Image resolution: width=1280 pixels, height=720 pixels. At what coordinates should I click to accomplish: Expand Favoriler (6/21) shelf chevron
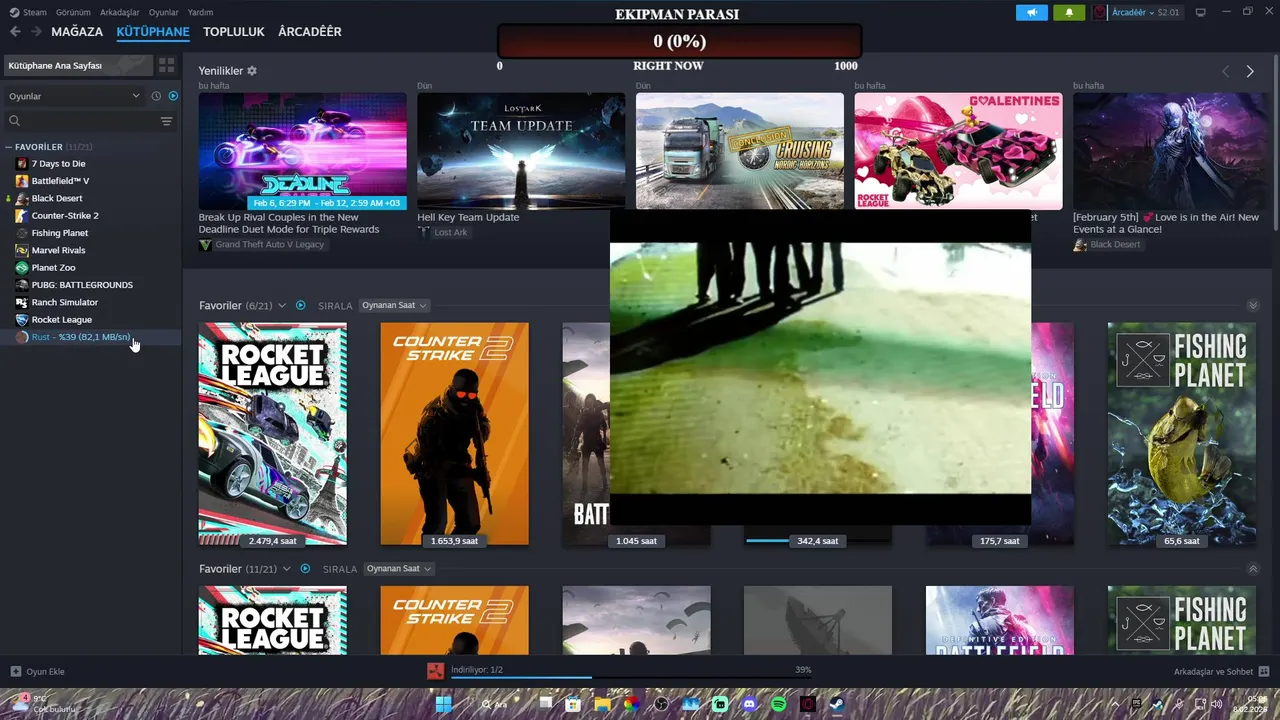pyautogui.click(x=282, y=305)
